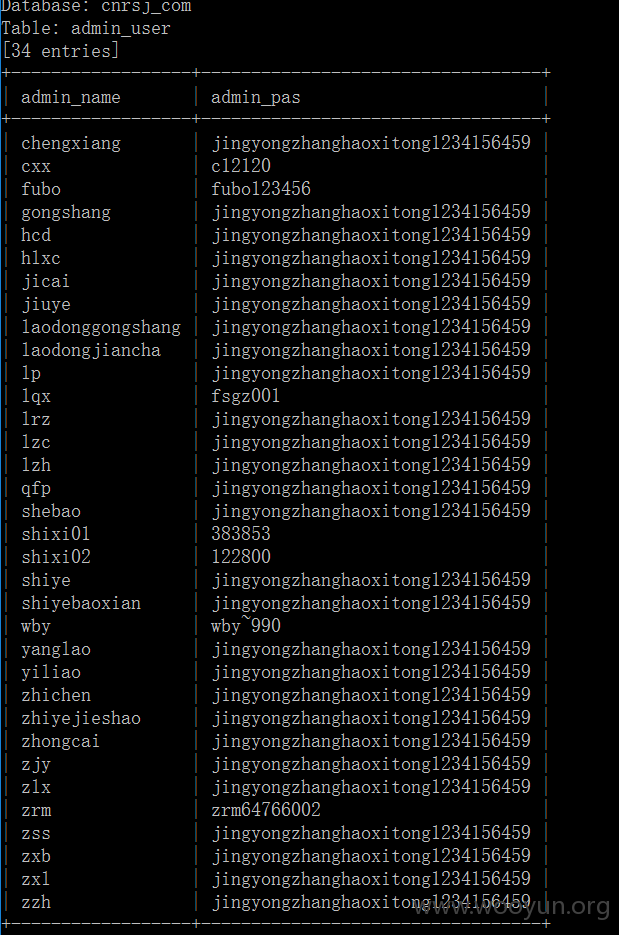
Task: Select the laodonggongshang row name
Action: [101, 327]
